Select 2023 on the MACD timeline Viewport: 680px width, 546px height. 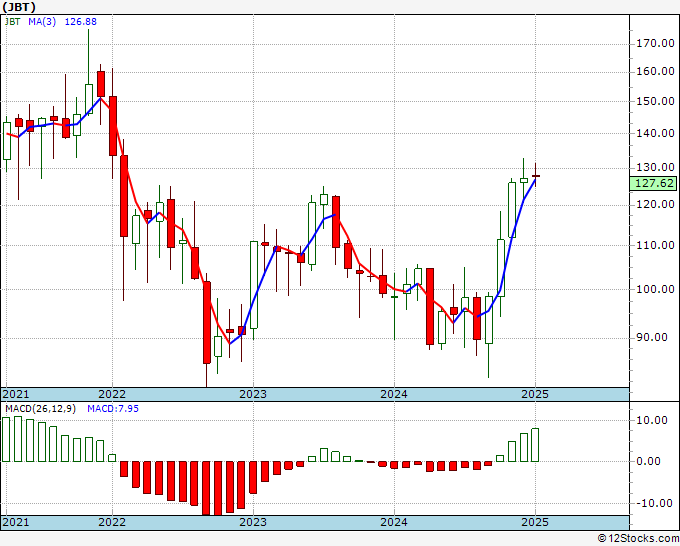(253, 522)
